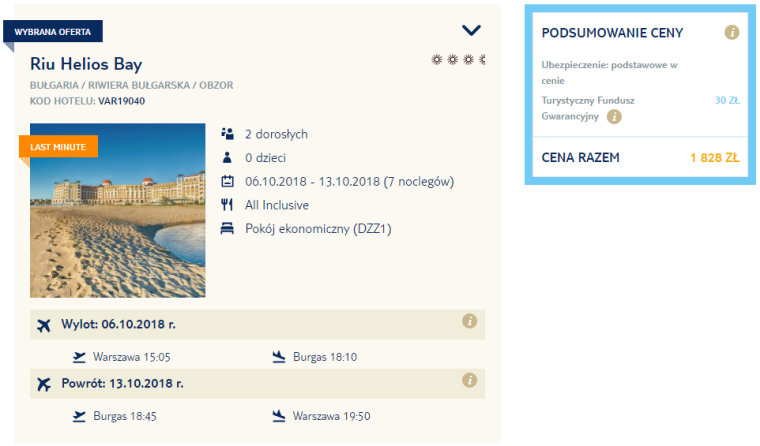Click the Wybrana Oferta label
The height and width of the screenshot is (446, 760).
(x=53, y=32)
